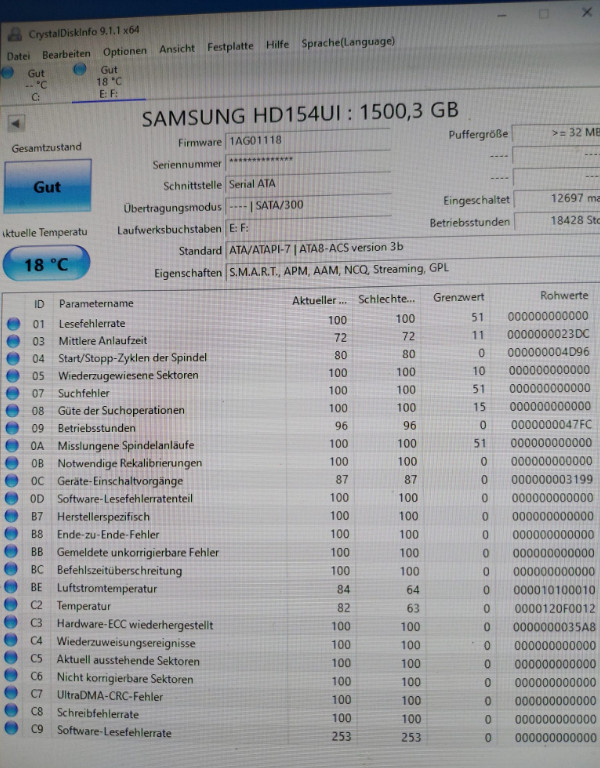This screenshot has height=768, width=600.
Task: Click status icon for Ende-zu-Ende-Fehler
Action: point(11,534)
